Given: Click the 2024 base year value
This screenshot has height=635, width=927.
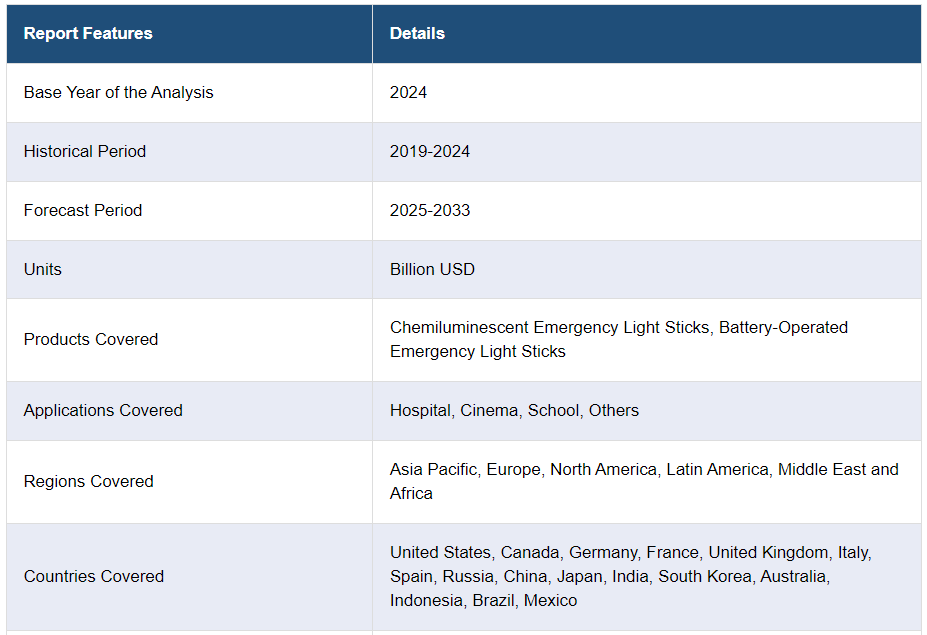Looking at the screenshot, I should click(408, 93).
